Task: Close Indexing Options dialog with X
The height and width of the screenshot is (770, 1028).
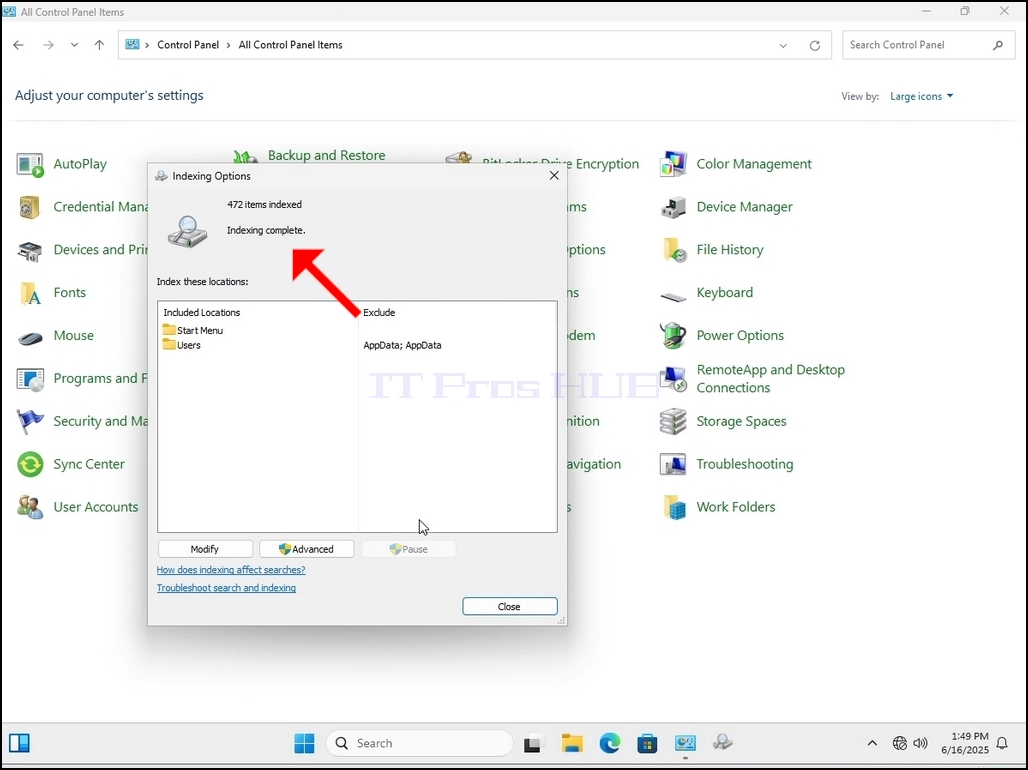Action: pos(554,176)
